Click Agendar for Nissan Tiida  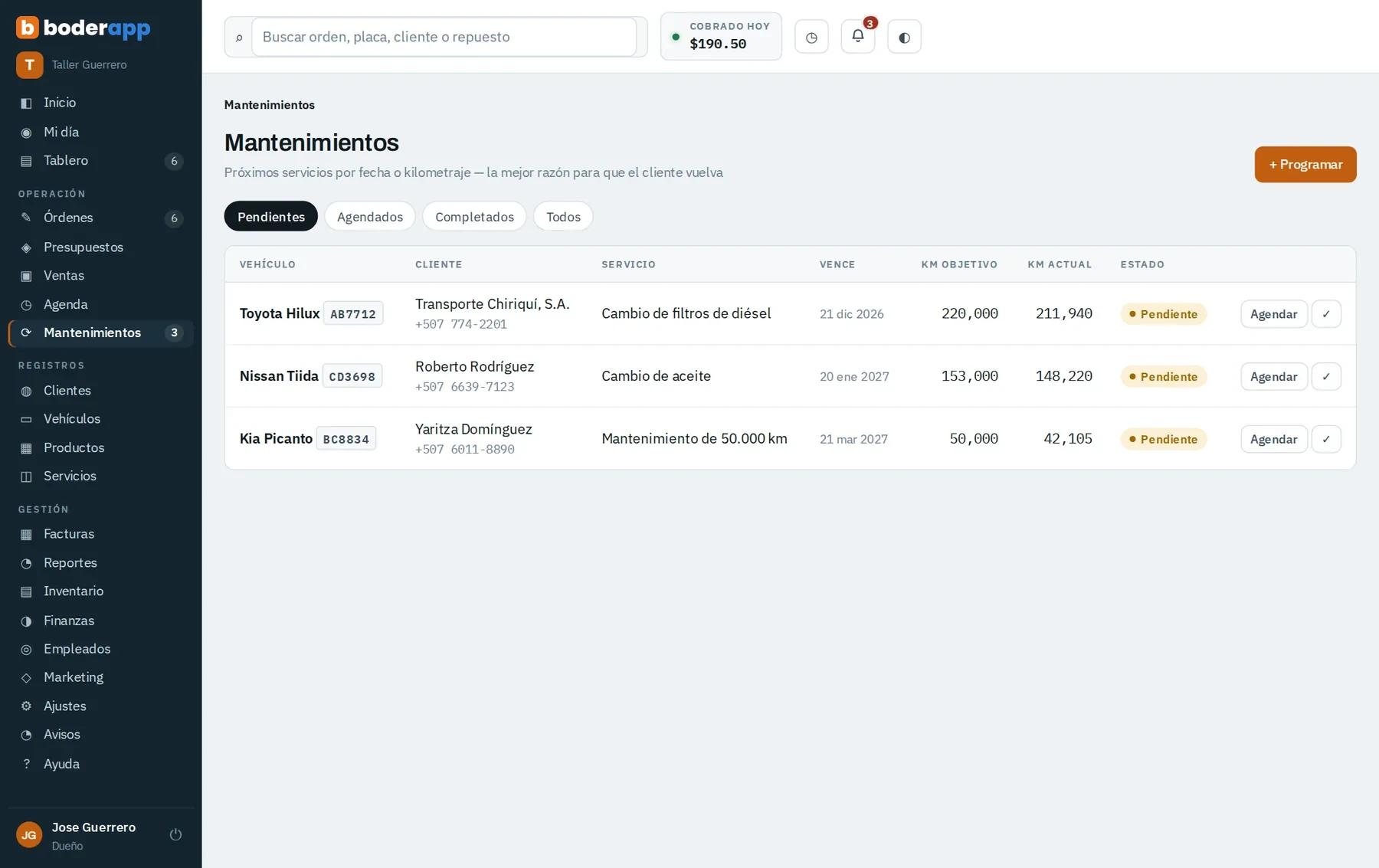pos(1274,377)
